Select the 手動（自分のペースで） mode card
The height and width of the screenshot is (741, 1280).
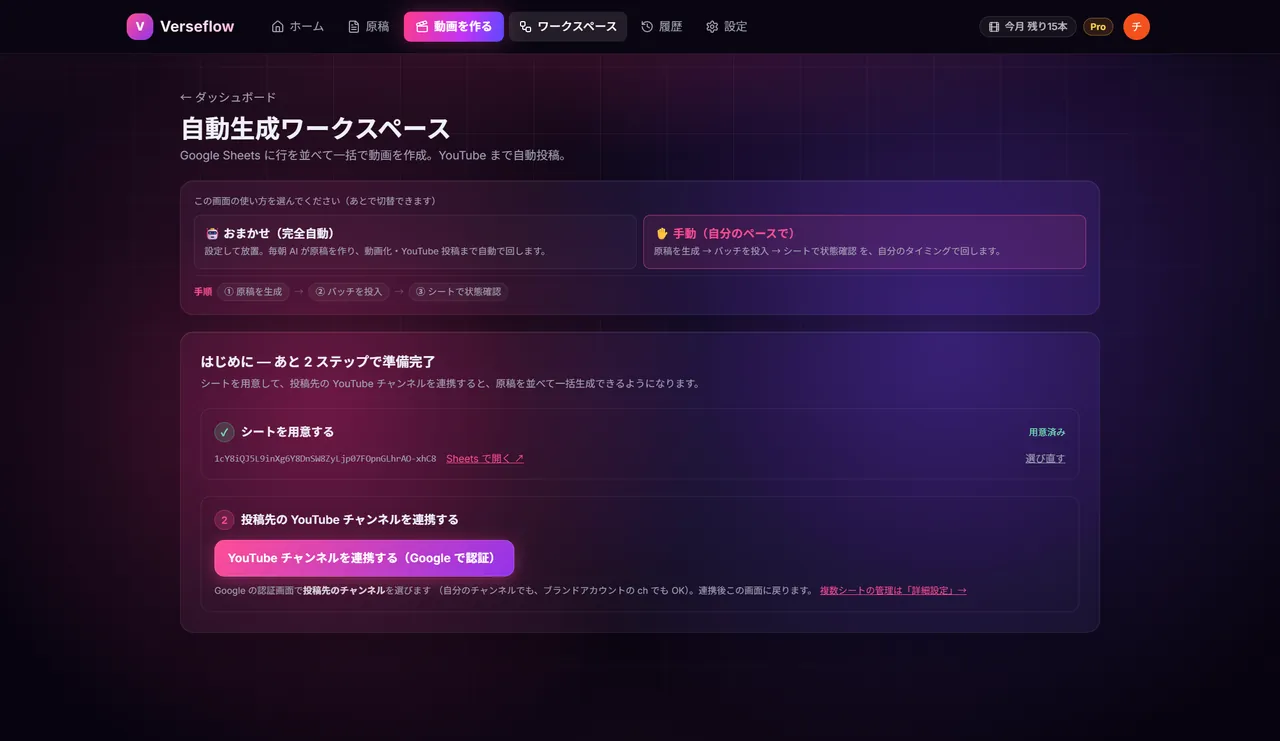[864, 242]
